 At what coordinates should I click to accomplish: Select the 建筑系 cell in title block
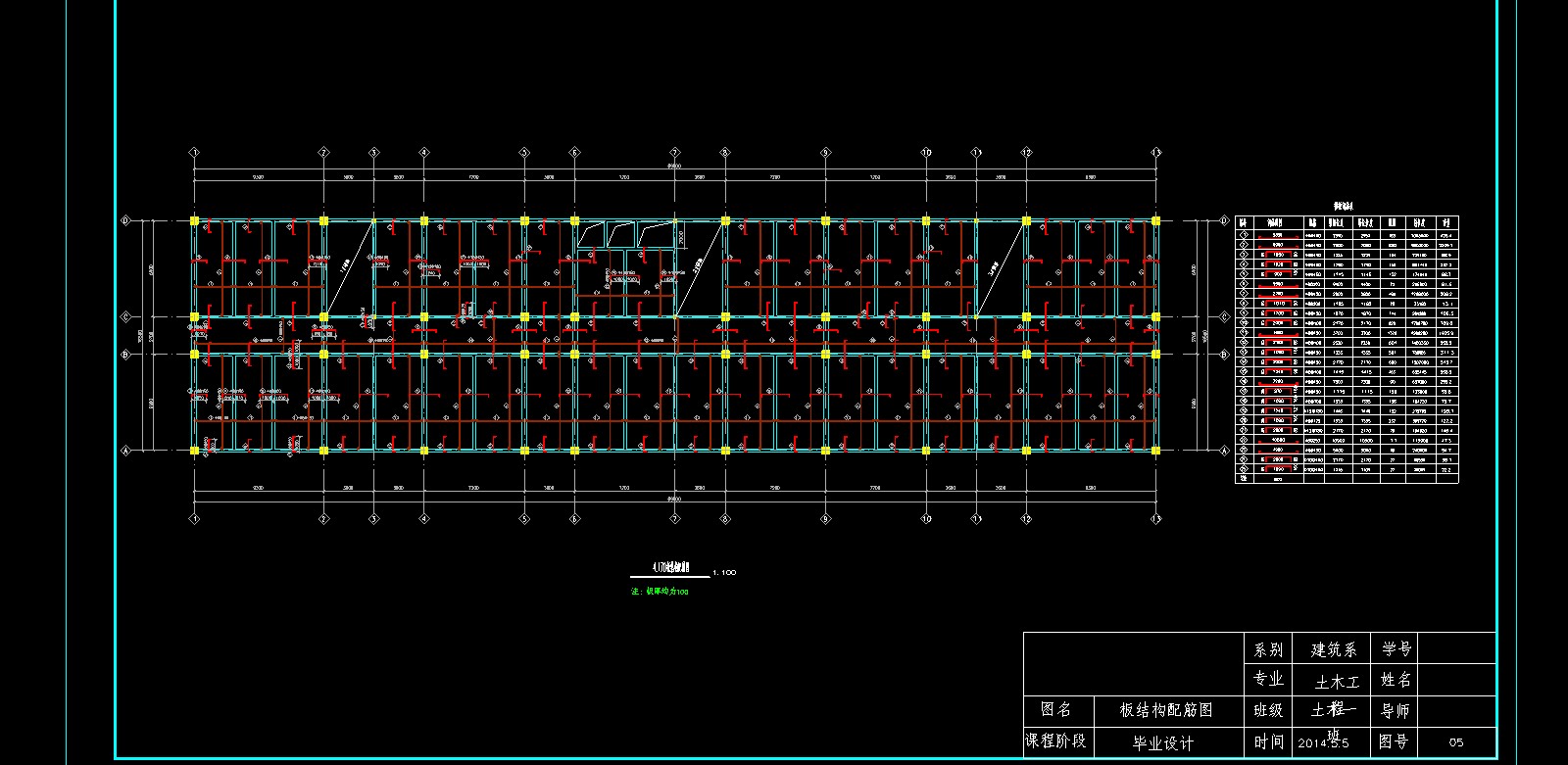tap(1334, 649)
